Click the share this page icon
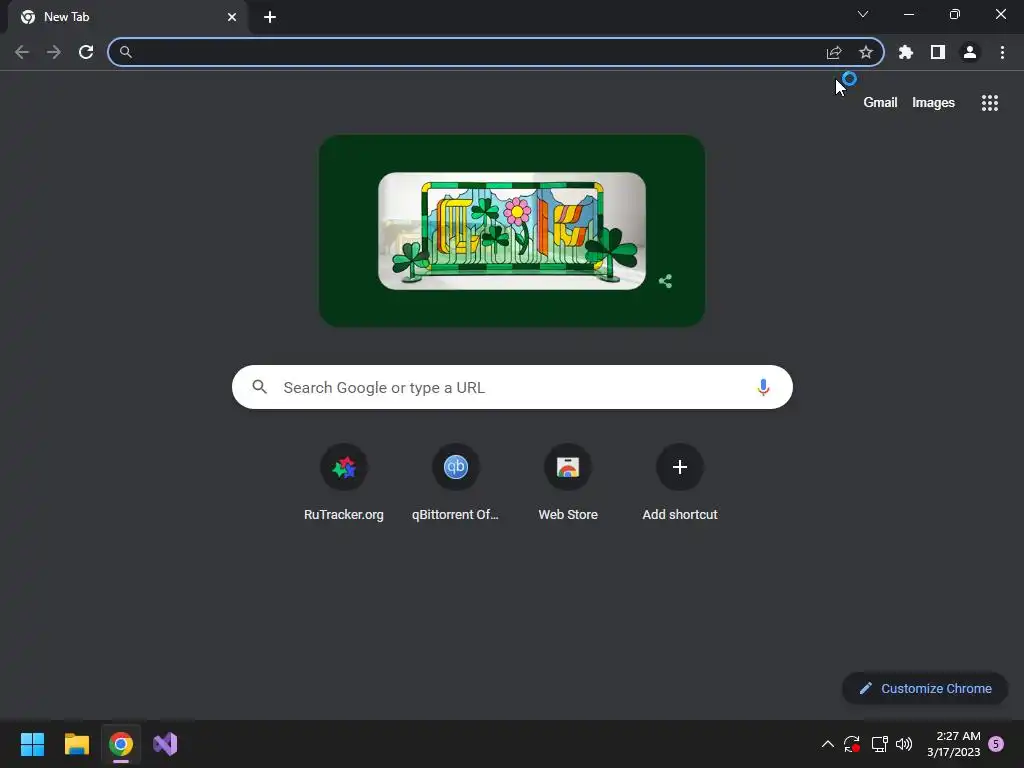This screenshot has height=768, width=1024. pyautogui.click(x=834, y=52)
